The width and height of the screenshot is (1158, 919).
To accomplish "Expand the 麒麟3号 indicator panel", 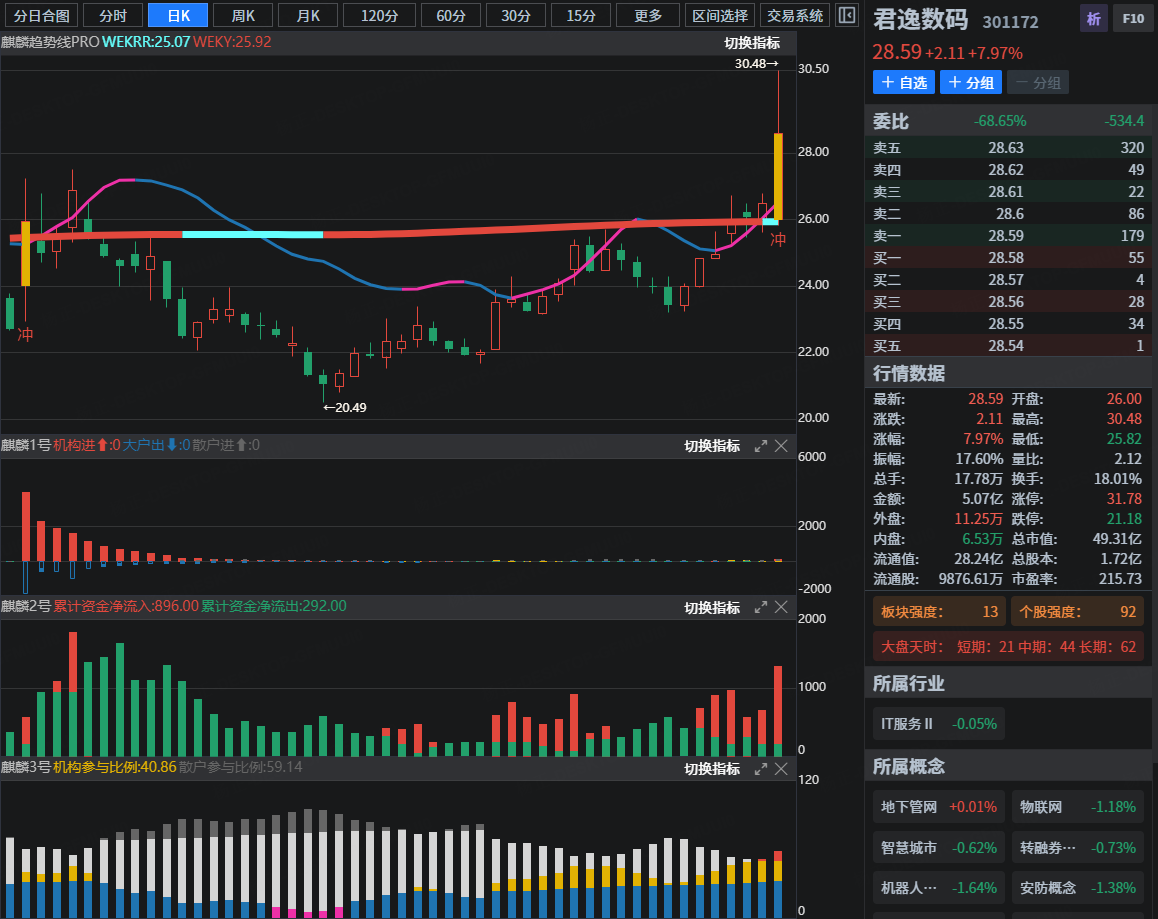I will tap(760, 768).
